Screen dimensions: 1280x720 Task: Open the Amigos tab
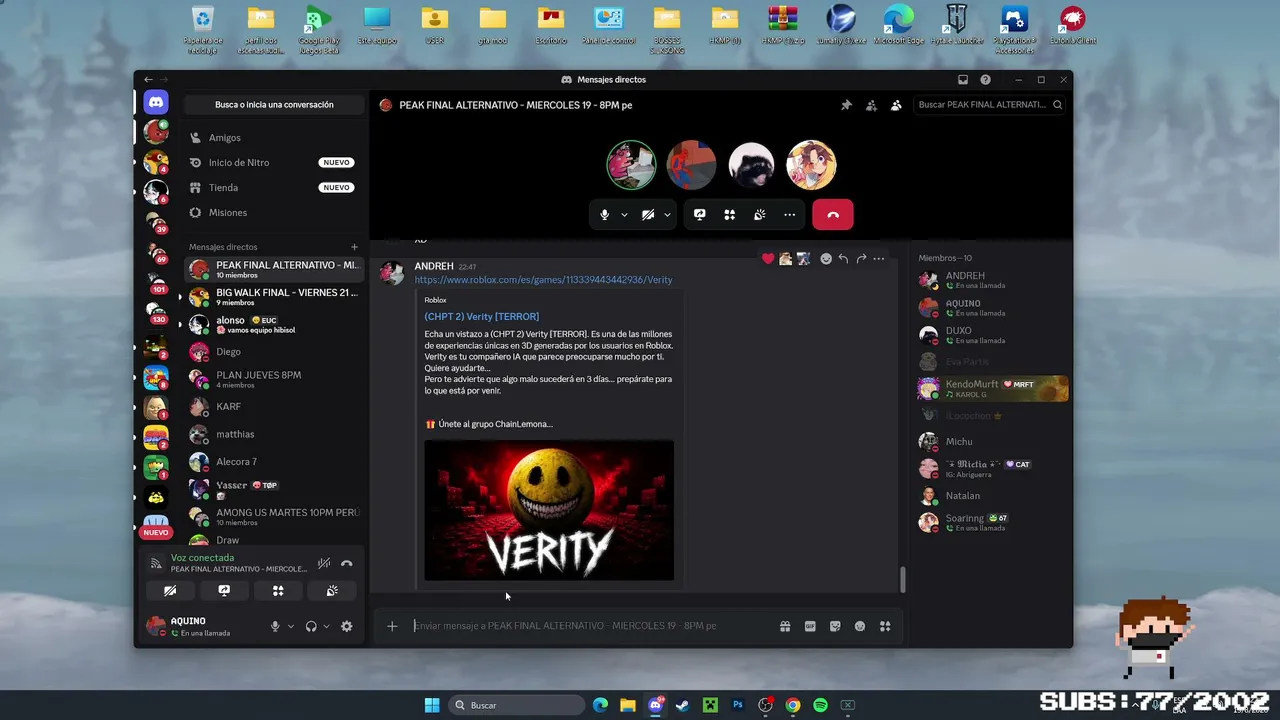275,138
